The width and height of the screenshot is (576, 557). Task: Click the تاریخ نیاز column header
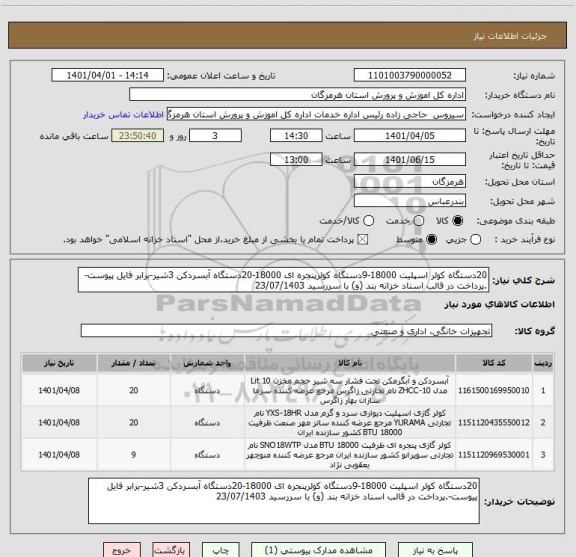[59, 363]
